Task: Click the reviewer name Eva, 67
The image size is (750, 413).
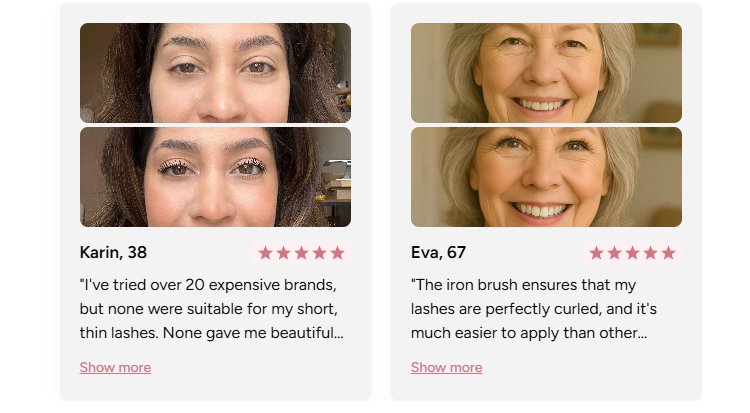Action: point(438,253)
